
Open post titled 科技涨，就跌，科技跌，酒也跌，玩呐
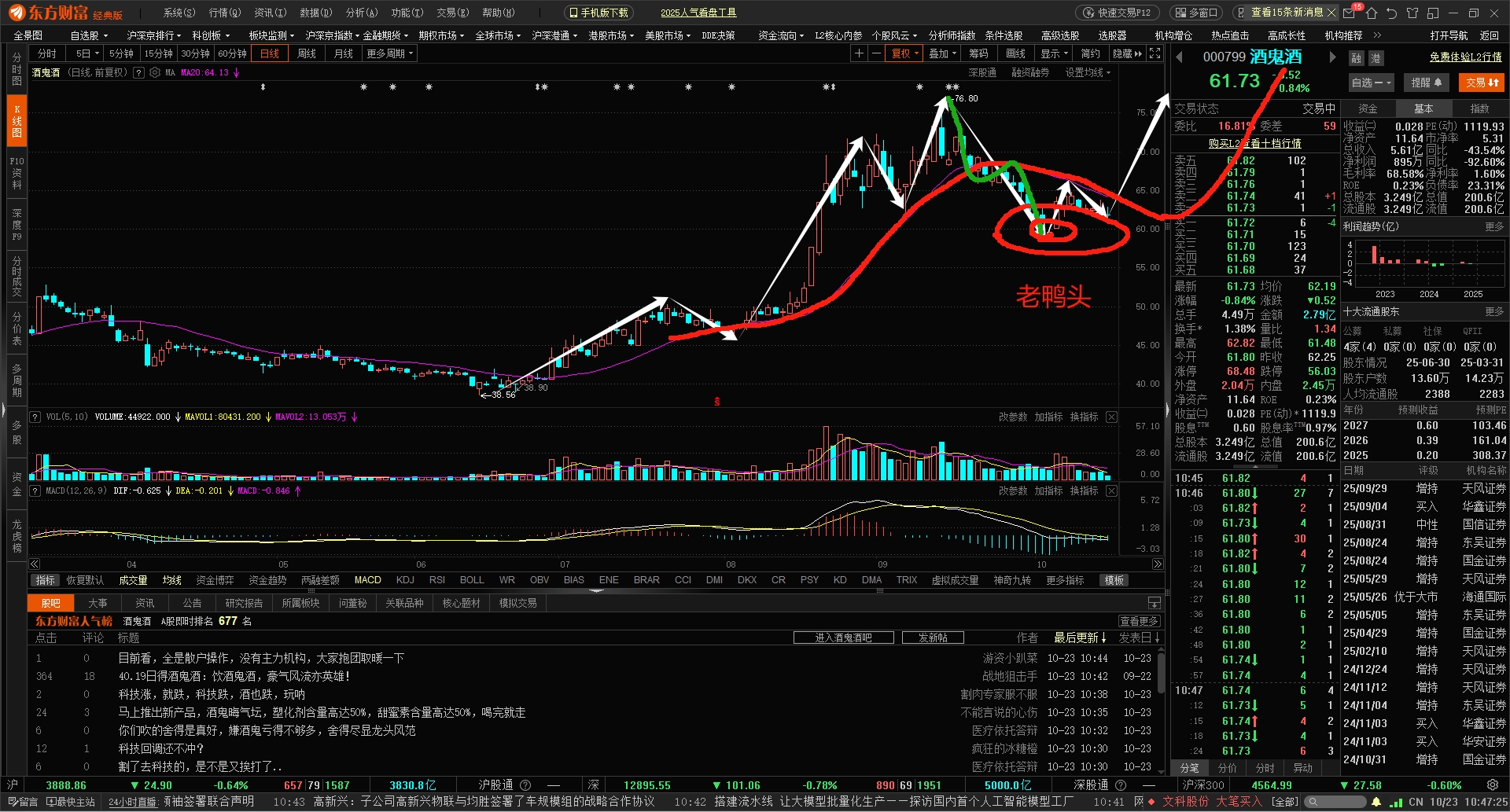point(212,694)
